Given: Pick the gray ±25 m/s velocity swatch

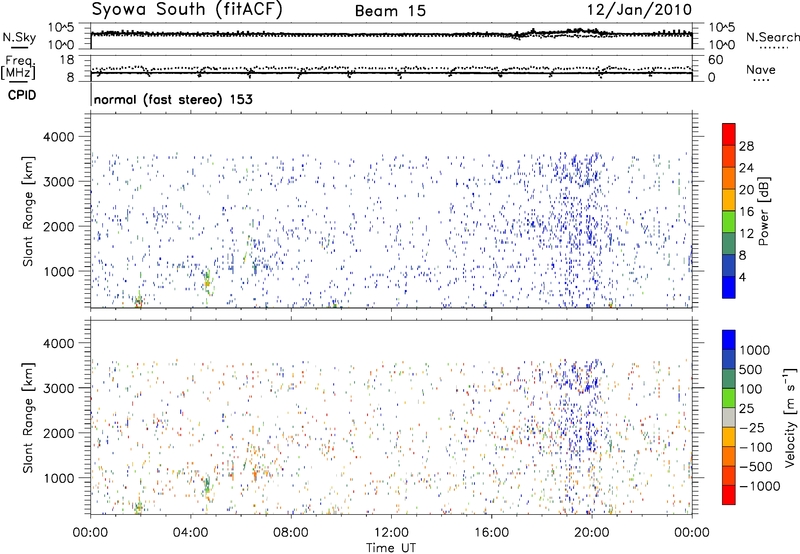Looking at the screenshot, I should (729, 417).
